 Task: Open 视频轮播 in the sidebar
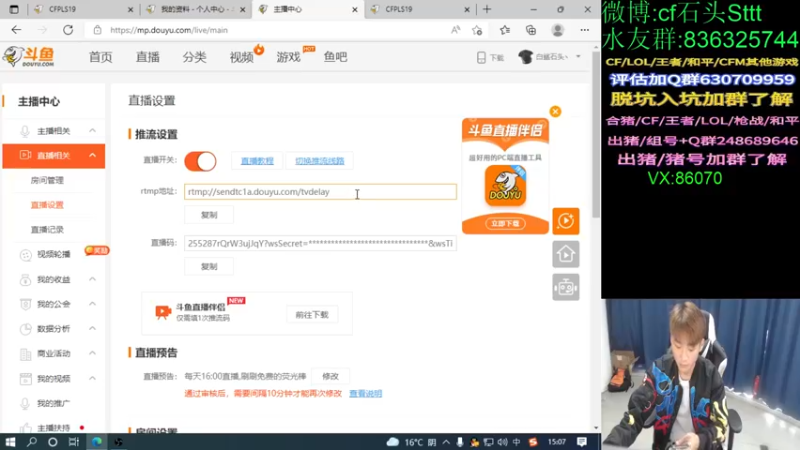tap(54, 254)
